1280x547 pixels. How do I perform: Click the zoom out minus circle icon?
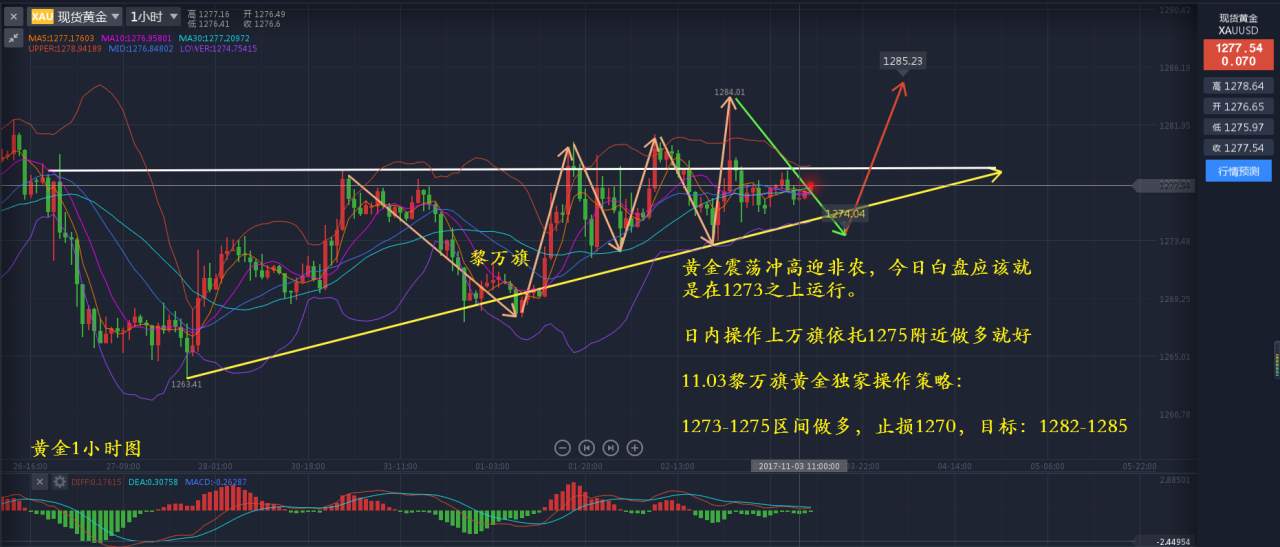point(562,447)
